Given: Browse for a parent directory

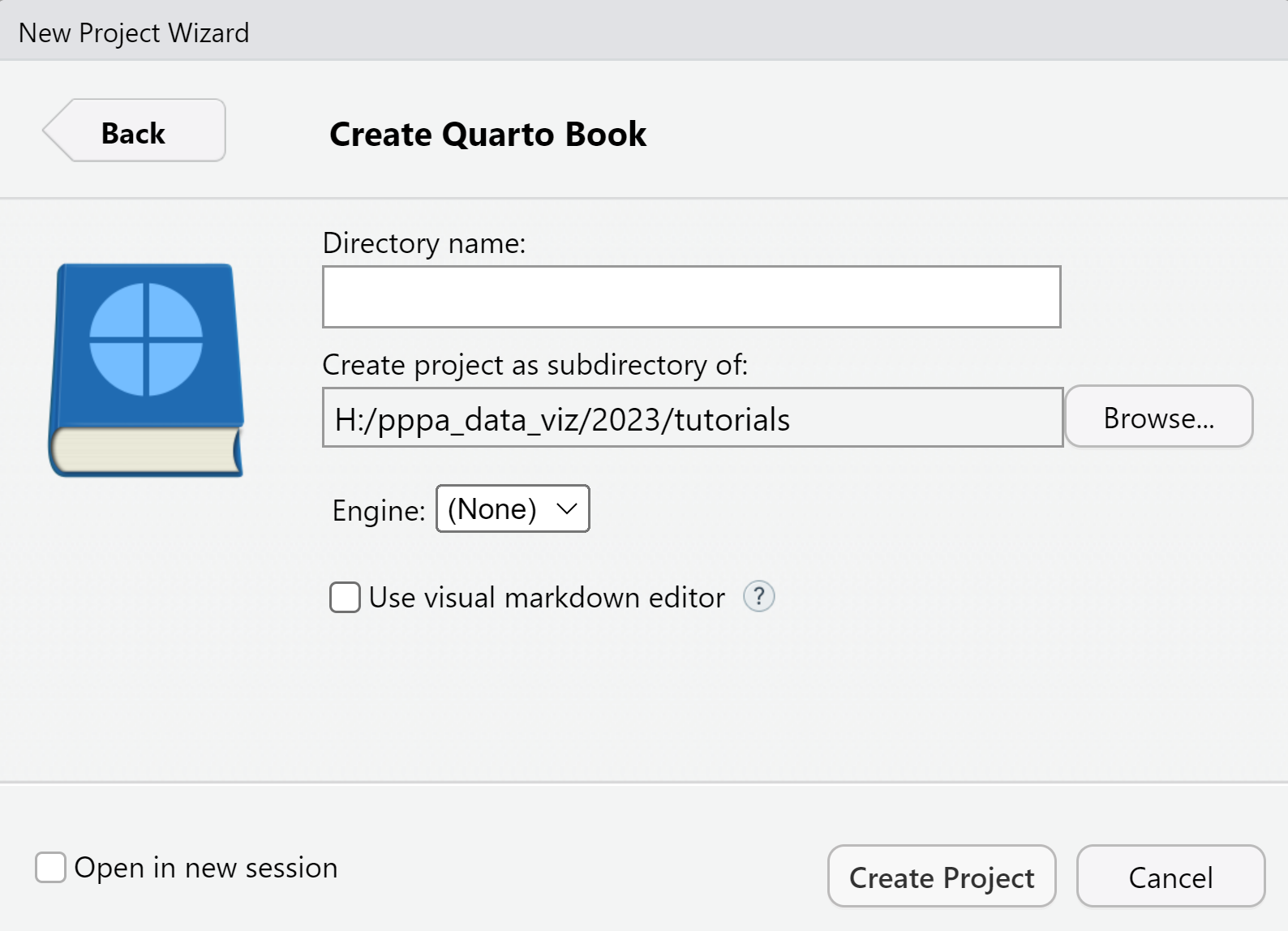Looking at the screenshot, I should pos(1158,417).
